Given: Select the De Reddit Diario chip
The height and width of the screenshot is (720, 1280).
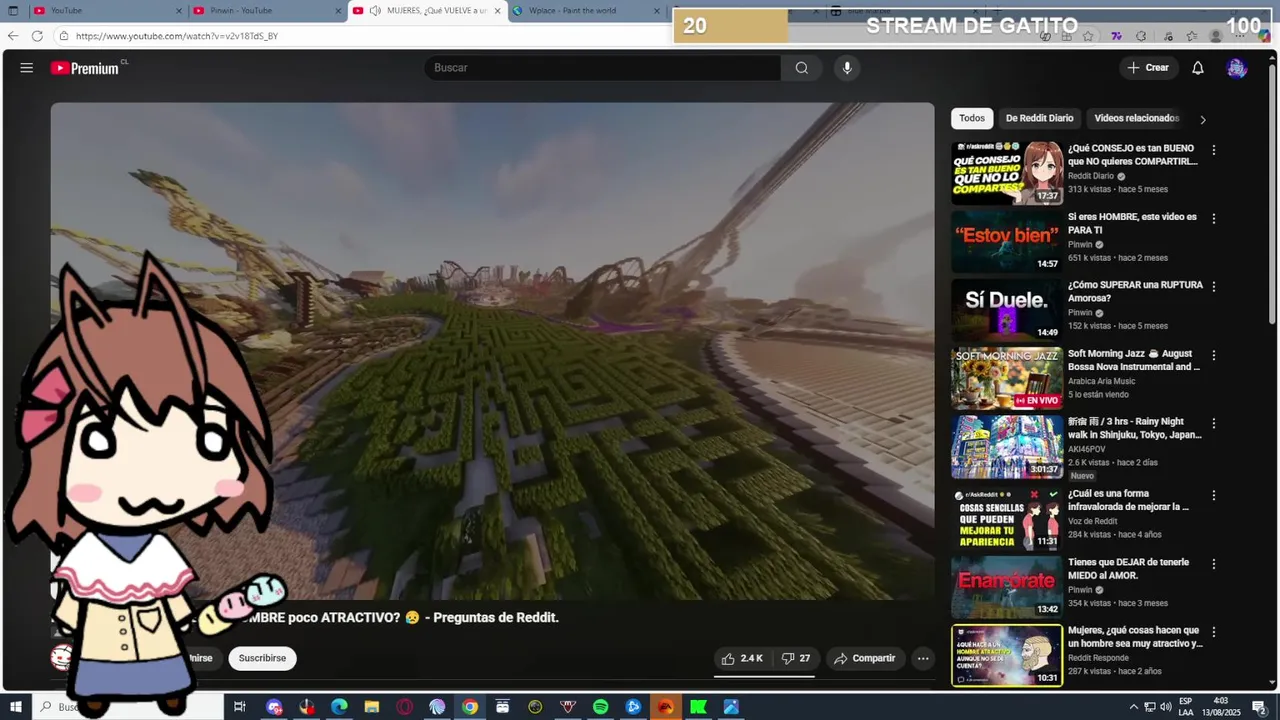Looking at the screenshot, I should tap(1039, 118).
